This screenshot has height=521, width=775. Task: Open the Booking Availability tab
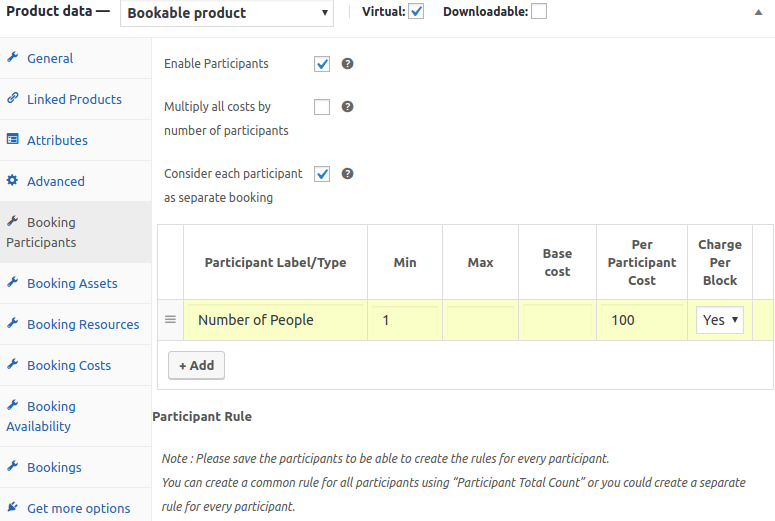tap(76, 416)
